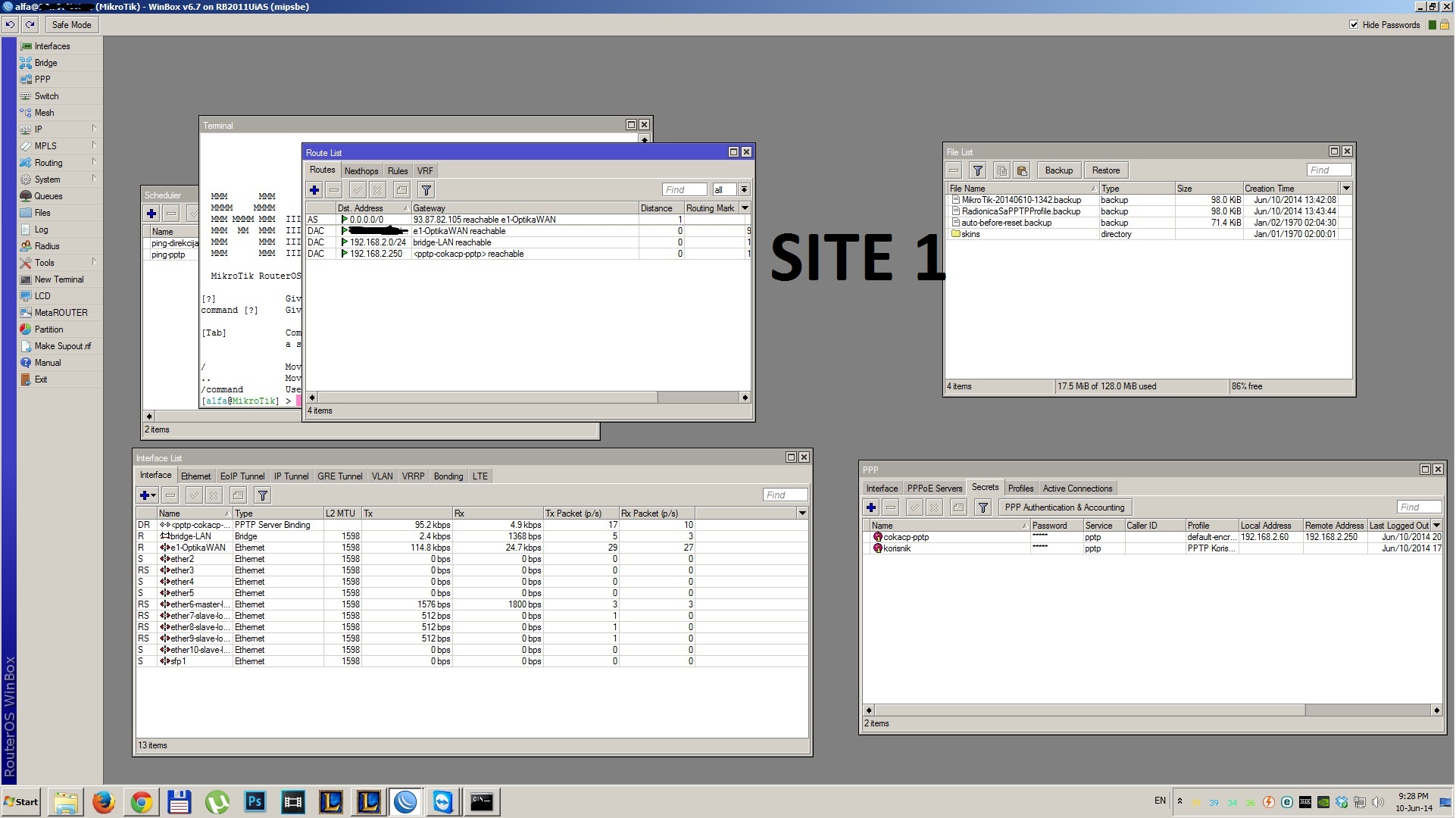Click PPP Authentication & Accounting button
Screen dimensions: 1456x818
click(1064, 507)
